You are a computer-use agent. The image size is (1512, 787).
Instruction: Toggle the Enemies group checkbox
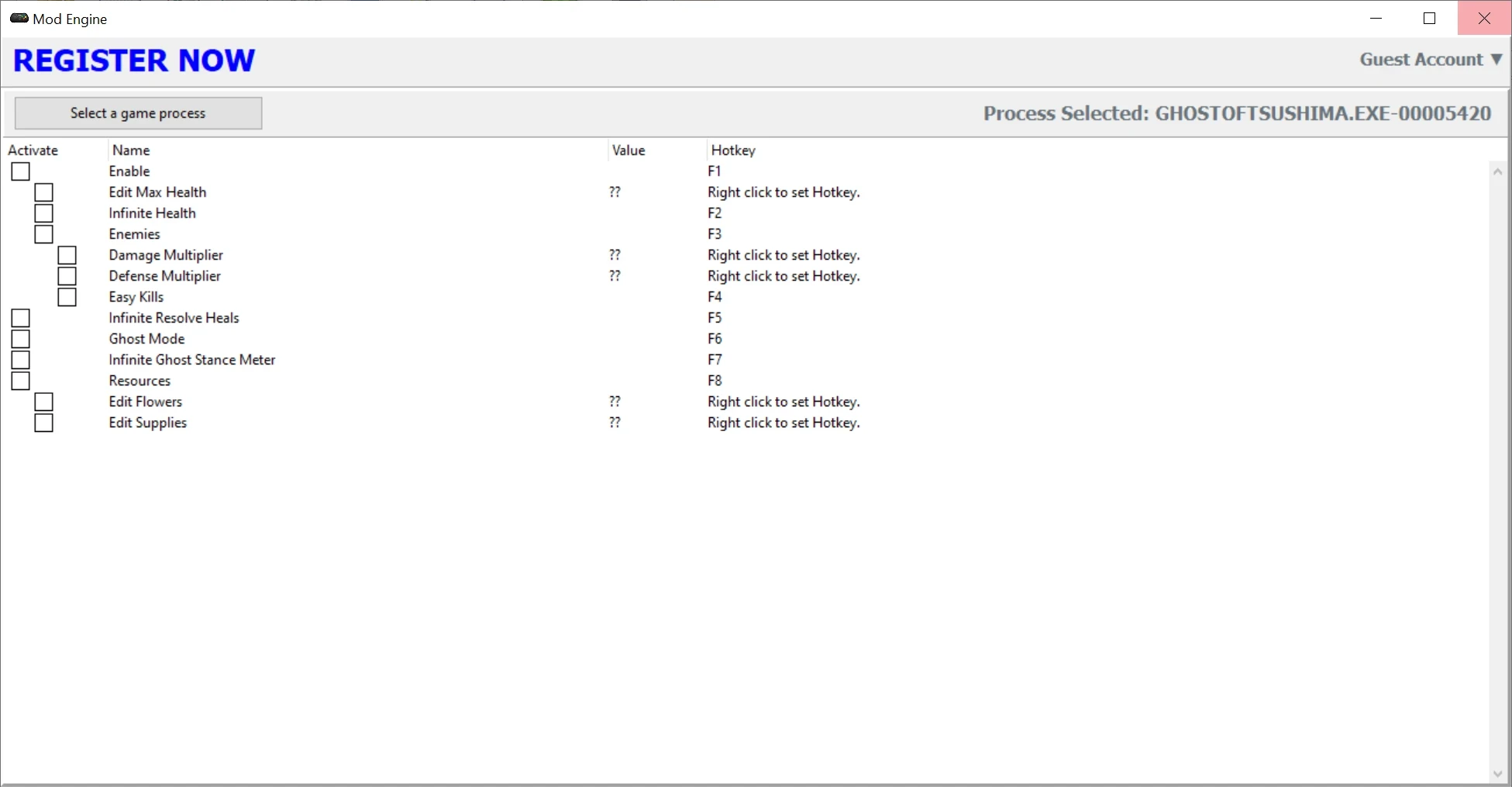pos(44,234)
